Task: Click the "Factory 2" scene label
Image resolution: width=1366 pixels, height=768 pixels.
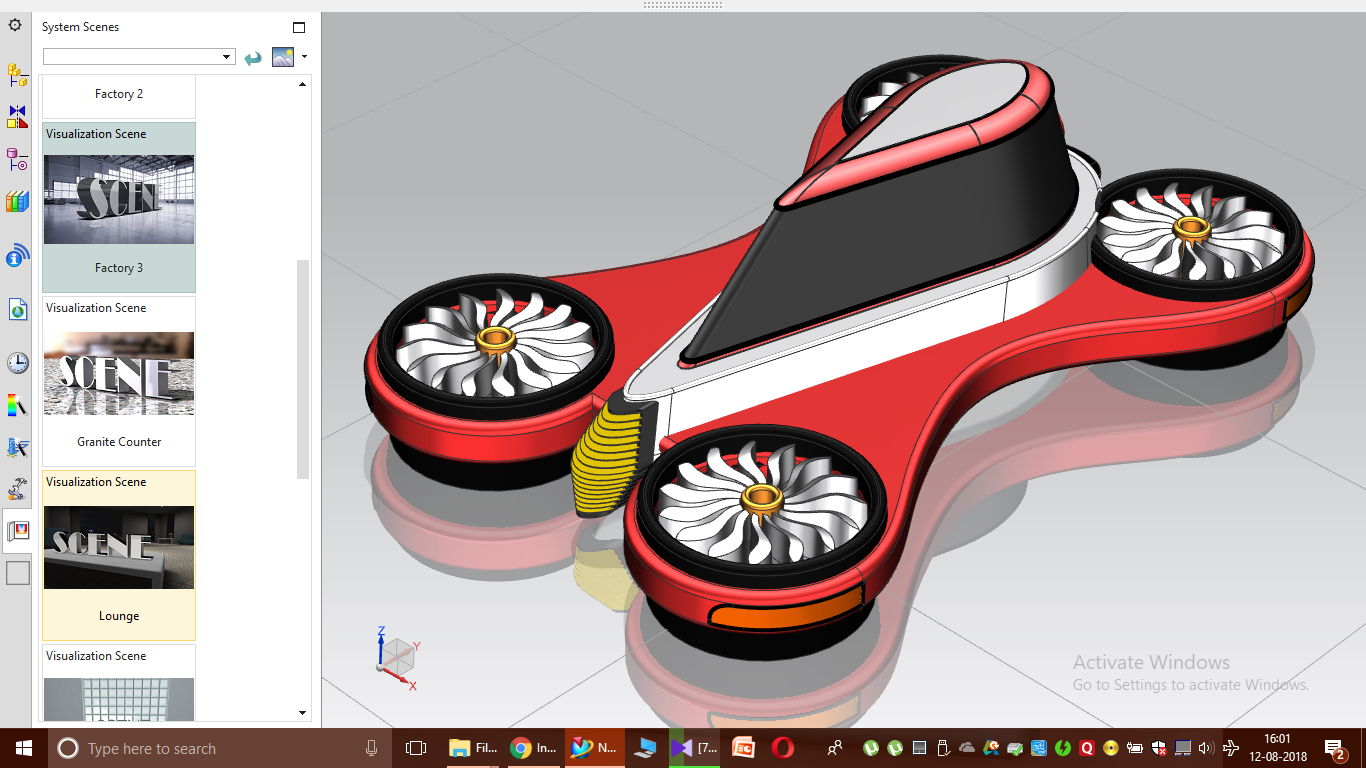Action: click(119, 94)
